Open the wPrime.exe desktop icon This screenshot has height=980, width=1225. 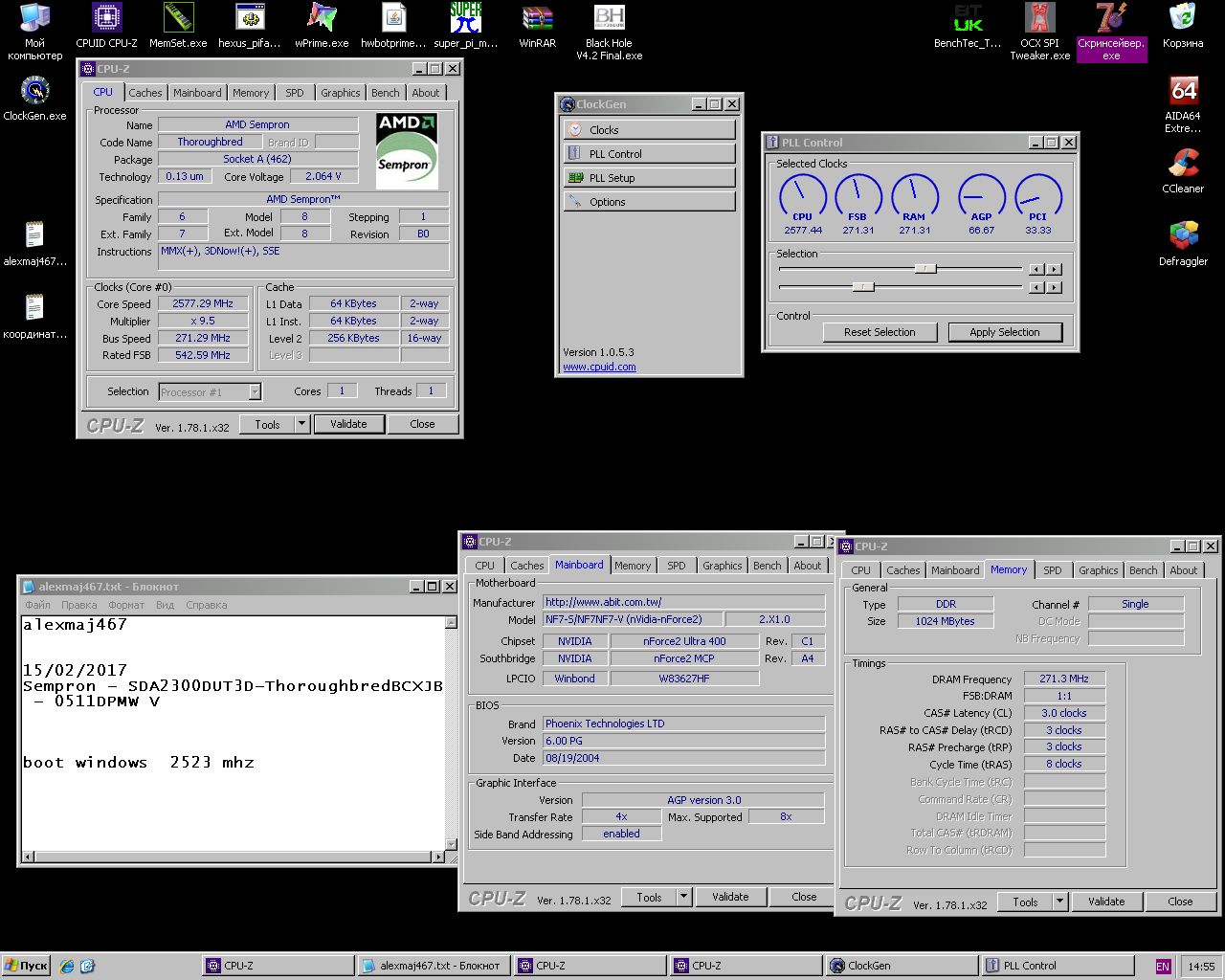tap(322, 26)
